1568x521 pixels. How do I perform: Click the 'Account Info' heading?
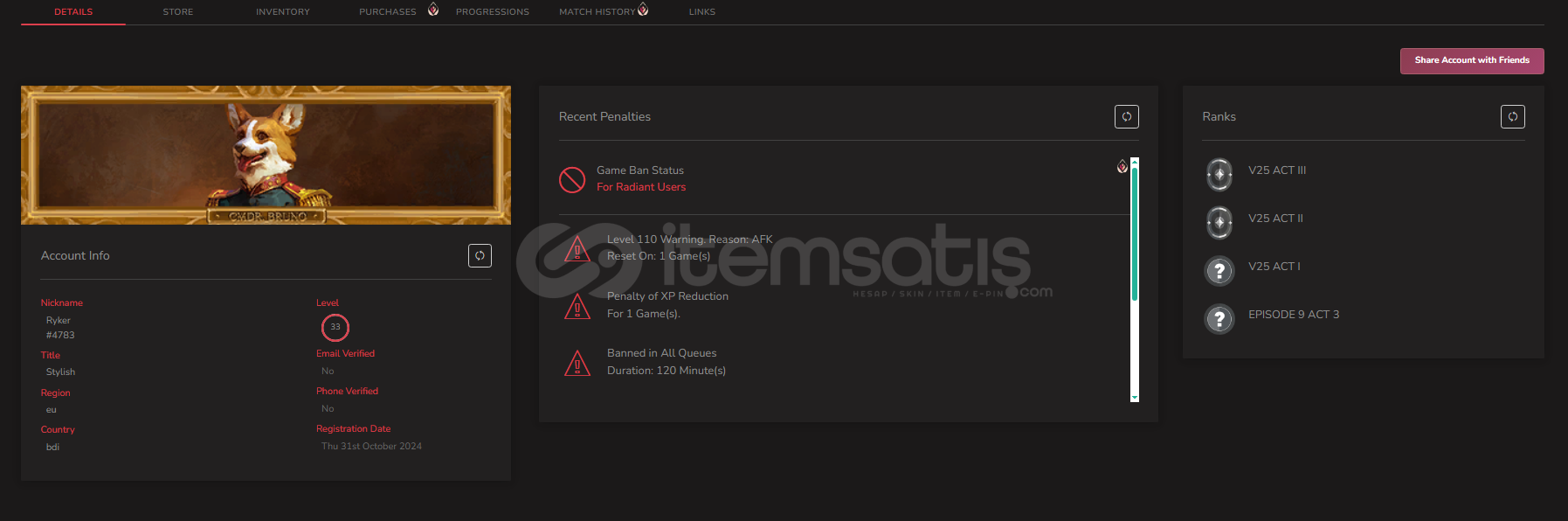click(75, 256)
